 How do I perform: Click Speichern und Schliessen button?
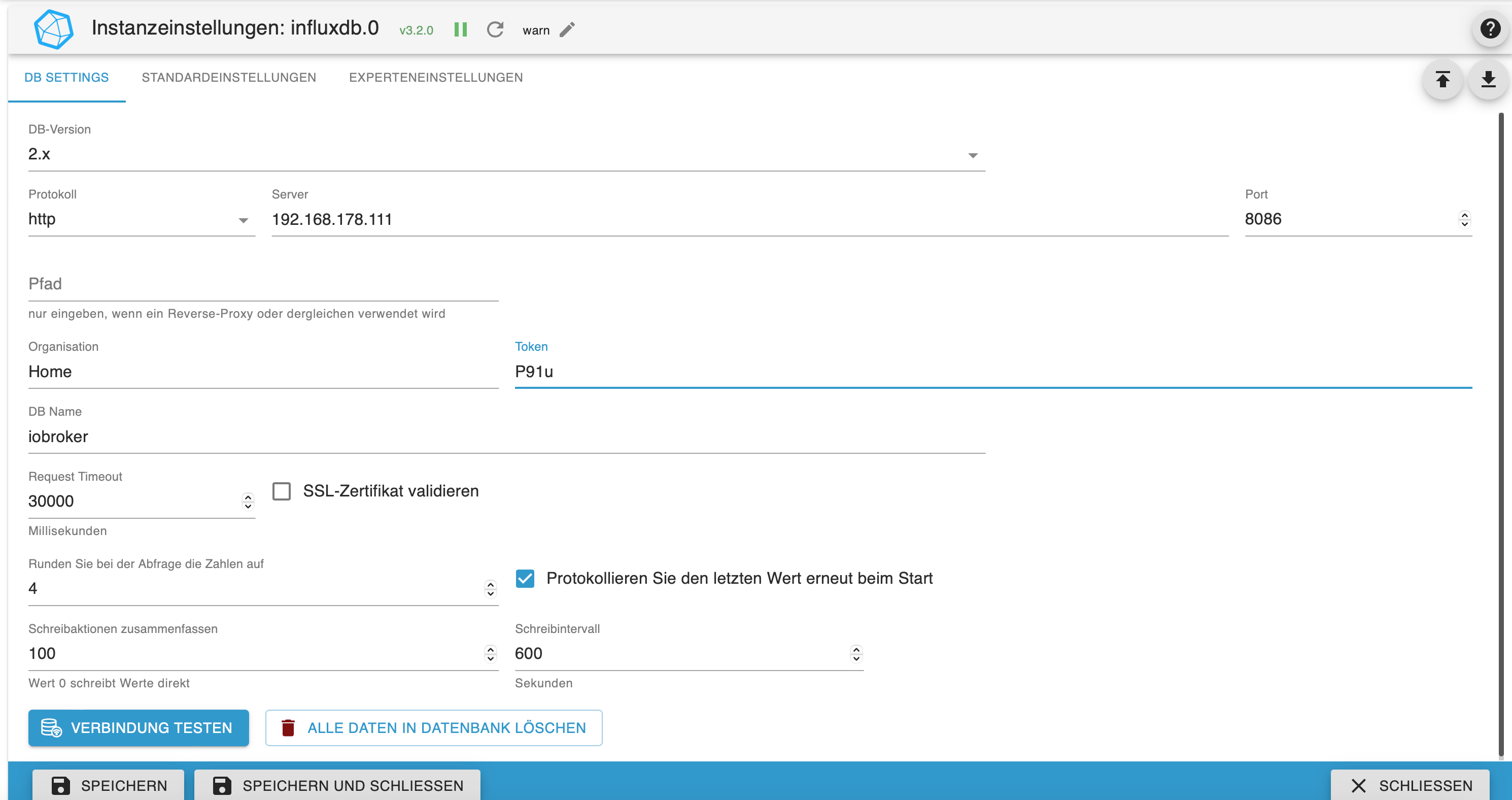(337, 785)
